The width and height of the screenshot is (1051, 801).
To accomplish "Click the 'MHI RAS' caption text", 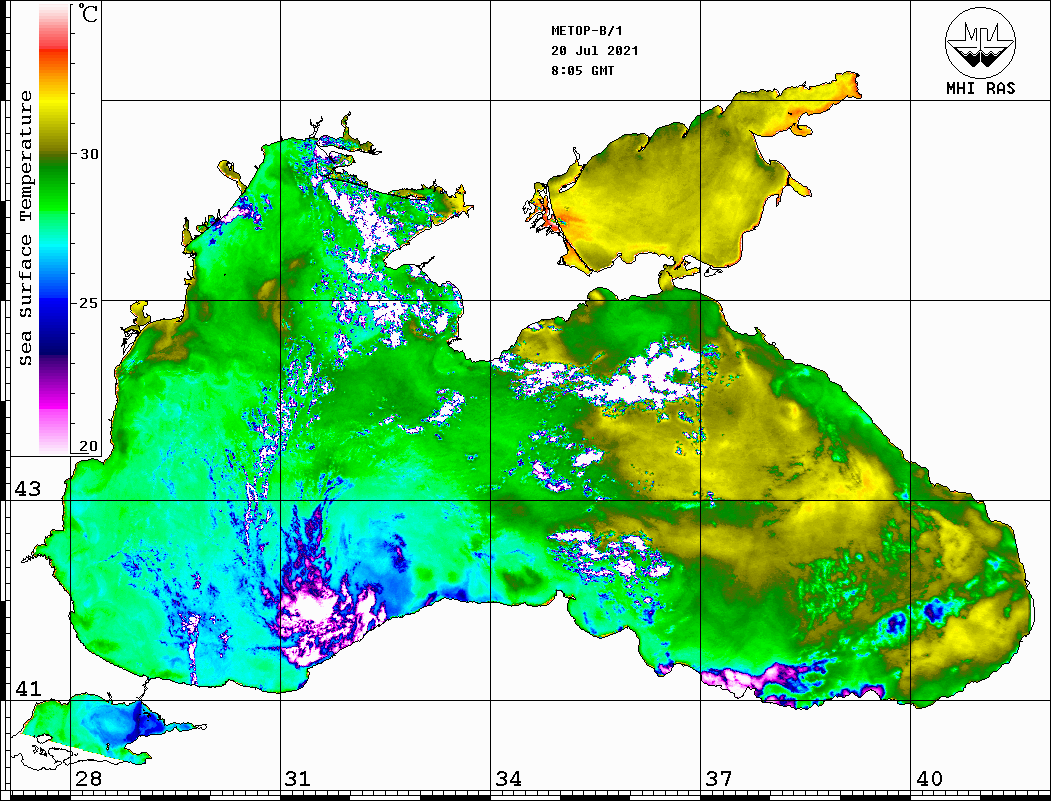I will [980, 88].
